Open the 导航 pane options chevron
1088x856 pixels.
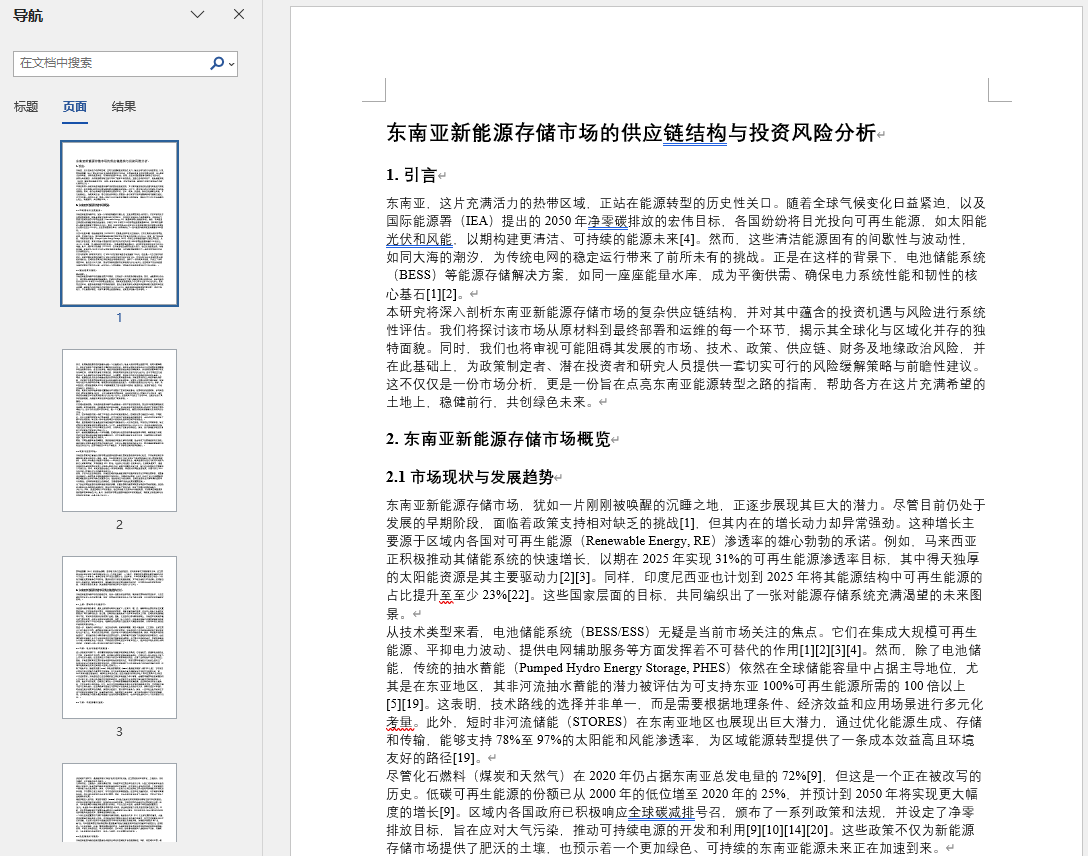(198, 14)
